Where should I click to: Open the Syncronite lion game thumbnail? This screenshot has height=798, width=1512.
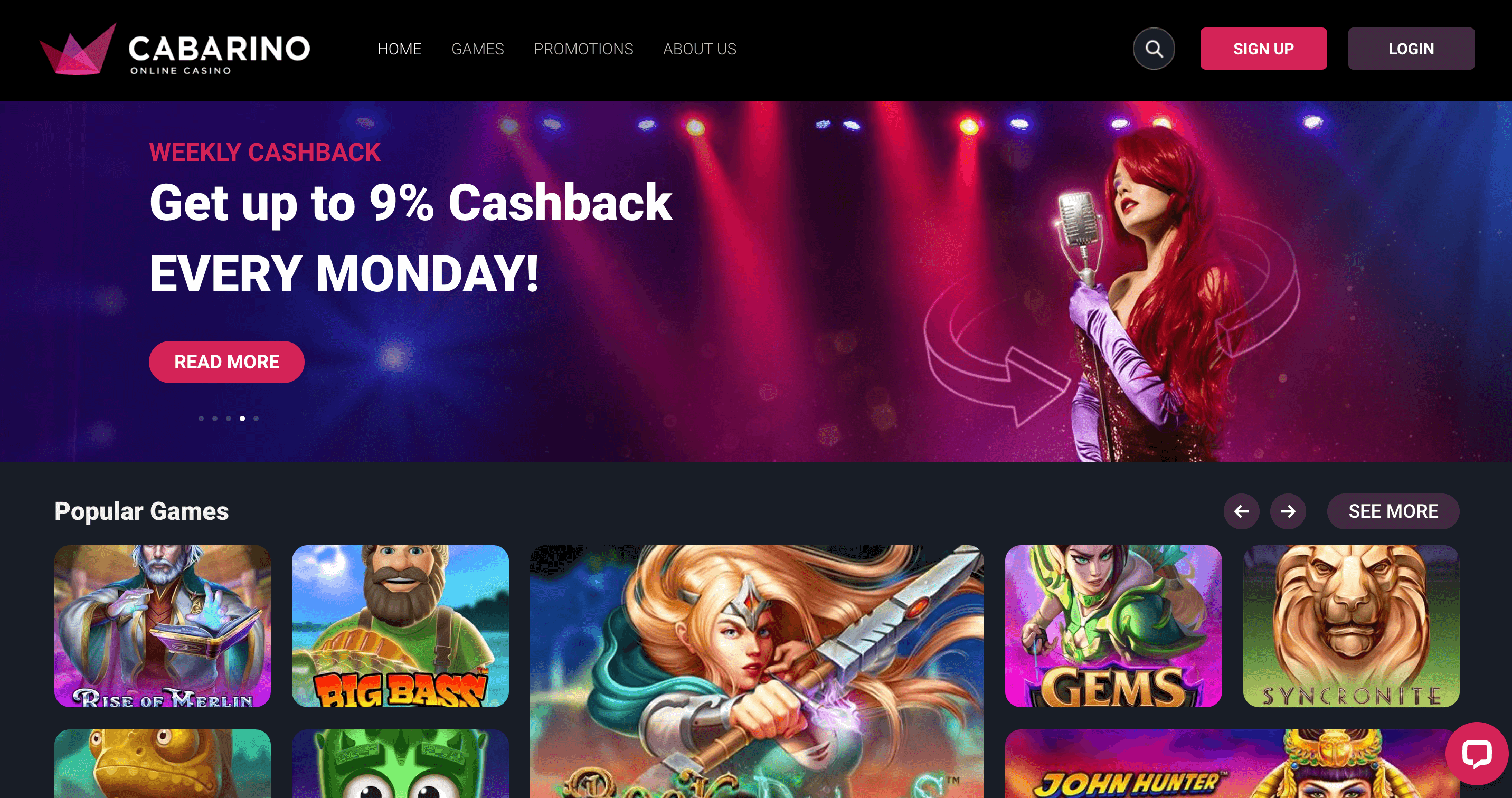click(x=1351, y=626)
